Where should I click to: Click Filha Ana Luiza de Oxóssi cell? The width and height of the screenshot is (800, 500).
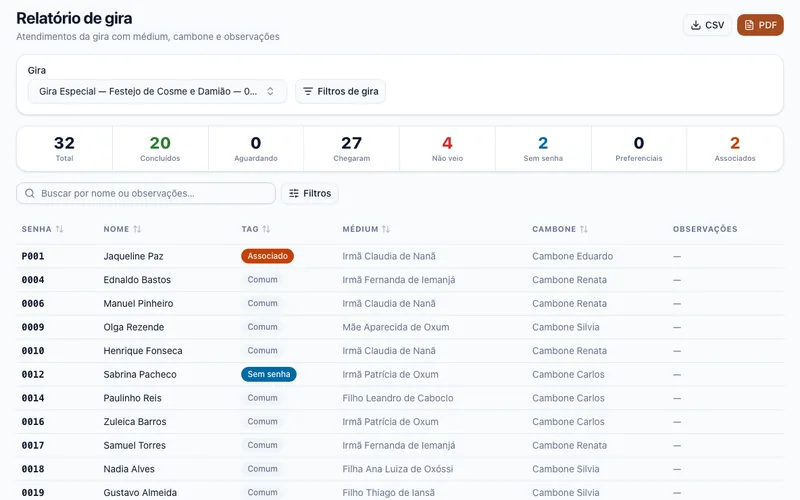pyautogui.click(x=397, y=469)
